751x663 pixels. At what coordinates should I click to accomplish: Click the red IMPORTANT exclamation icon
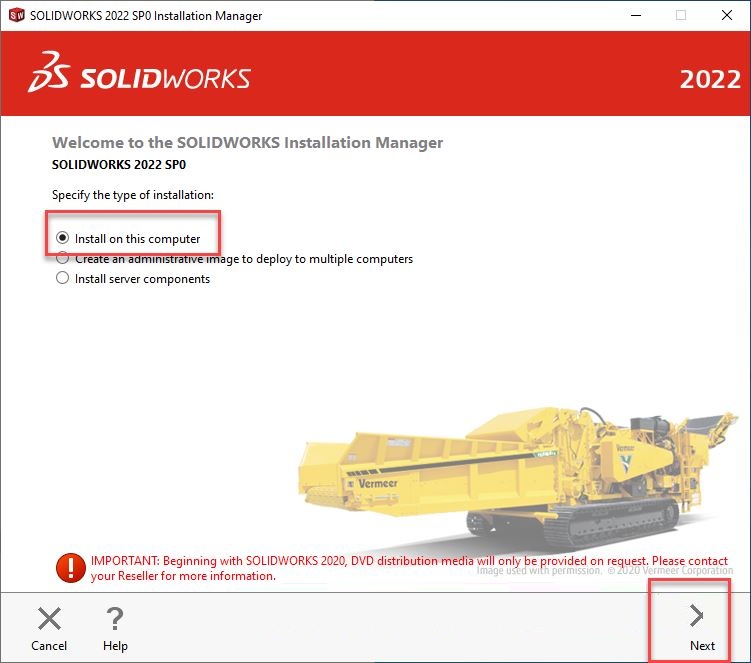pyautogui.click(x=71, y=568)
